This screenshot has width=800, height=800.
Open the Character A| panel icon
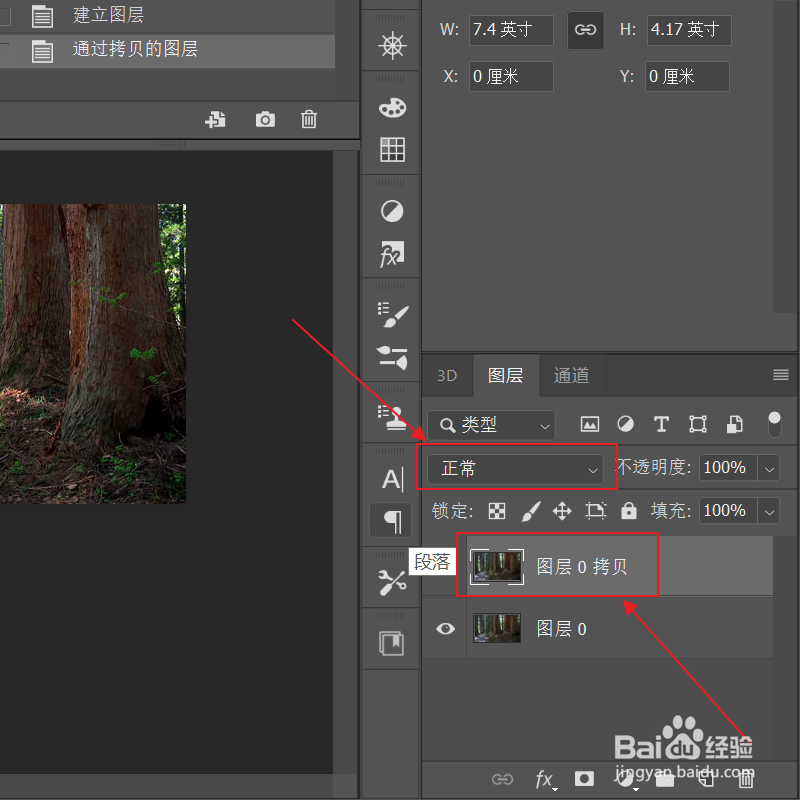392,480
